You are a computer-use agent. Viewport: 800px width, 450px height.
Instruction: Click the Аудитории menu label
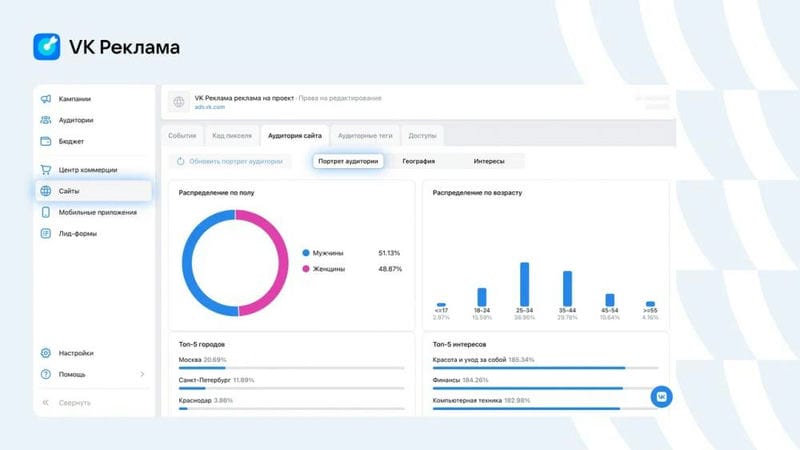[76, 120]
